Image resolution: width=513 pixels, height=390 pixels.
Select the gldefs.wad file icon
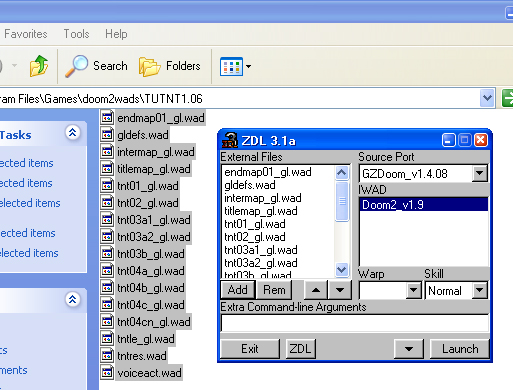click(107, 135)
